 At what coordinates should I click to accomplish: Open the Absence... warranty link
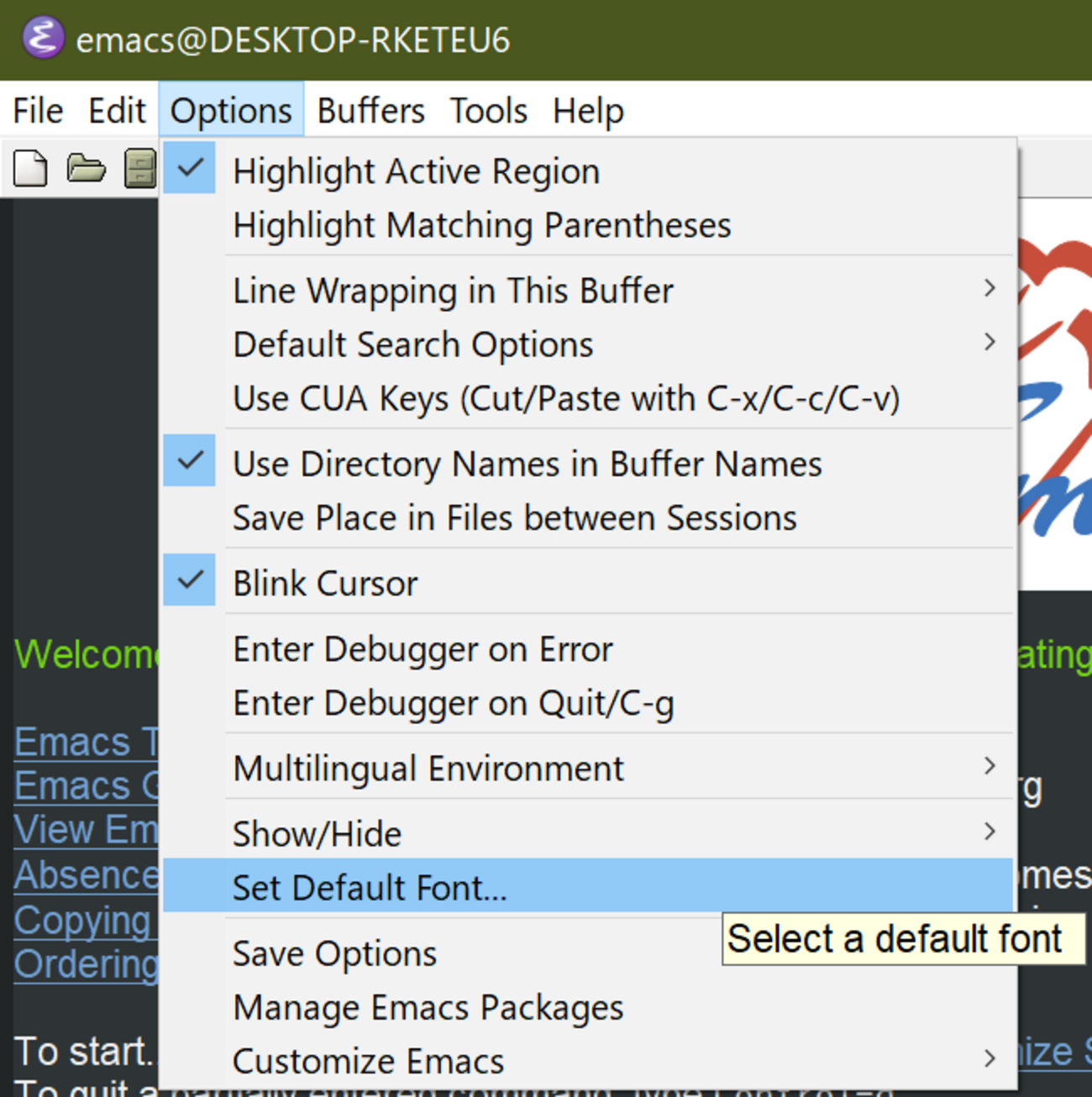(x=86, y=875)
